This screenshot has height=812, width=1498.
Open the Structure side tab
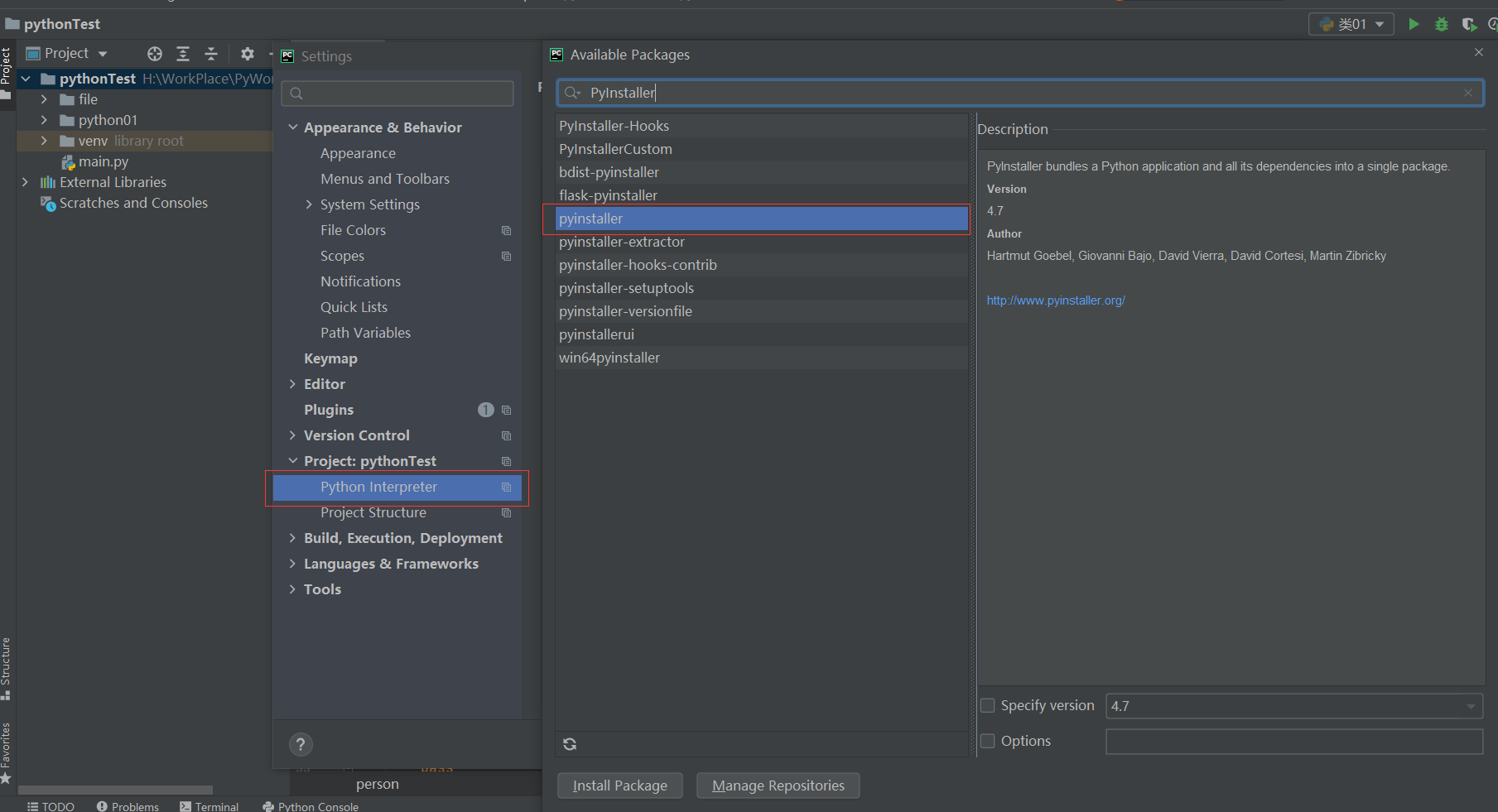pos(6,668)
